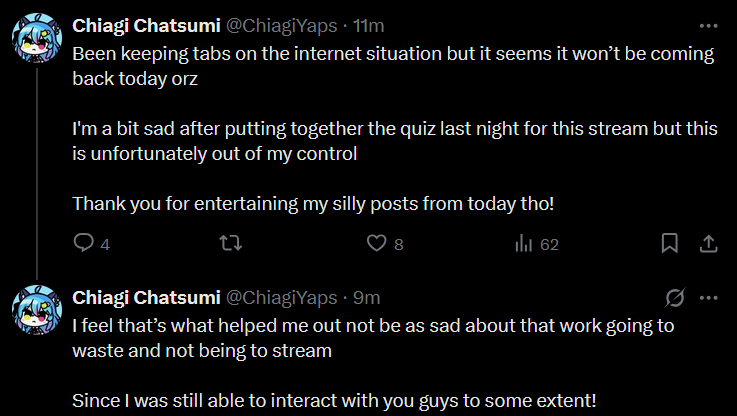
Task: Click the Grok icon on second post
Action: click(674, 297)
